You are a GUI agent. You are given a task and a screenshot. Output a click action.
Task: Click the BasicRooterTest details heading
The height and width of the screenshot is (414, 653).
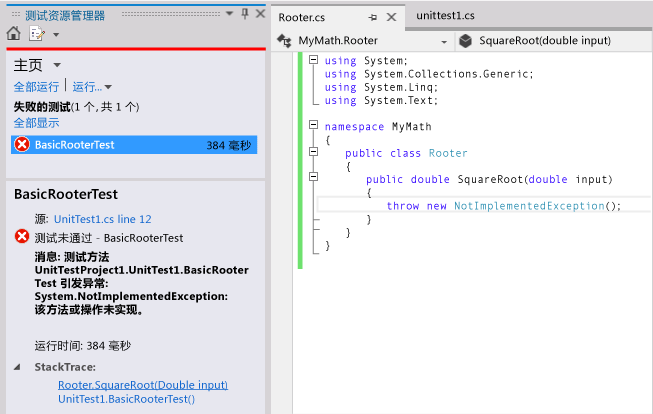pyautogui.click(x=66, y=194)
